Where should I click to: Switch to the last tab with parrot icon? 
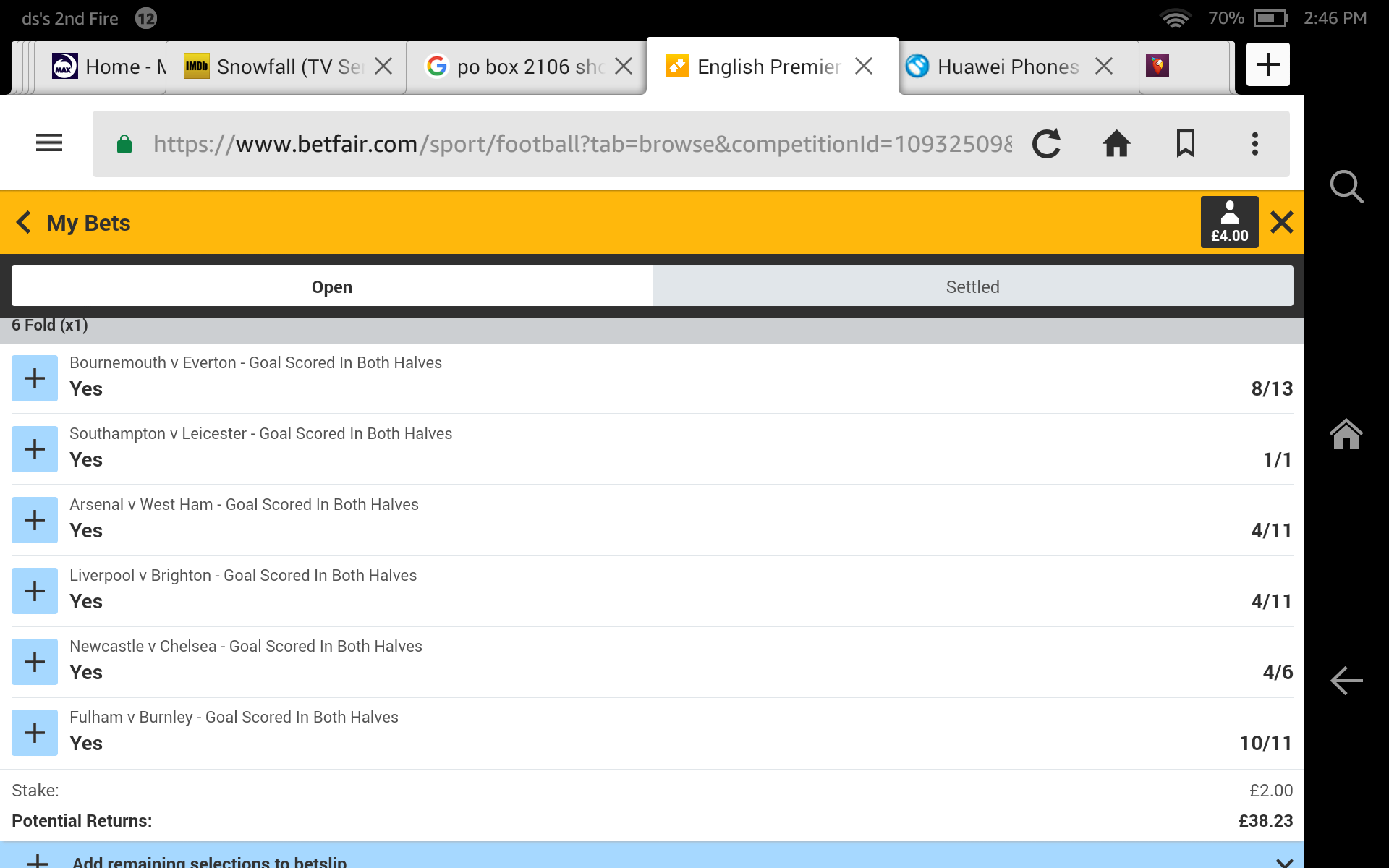1185,67
